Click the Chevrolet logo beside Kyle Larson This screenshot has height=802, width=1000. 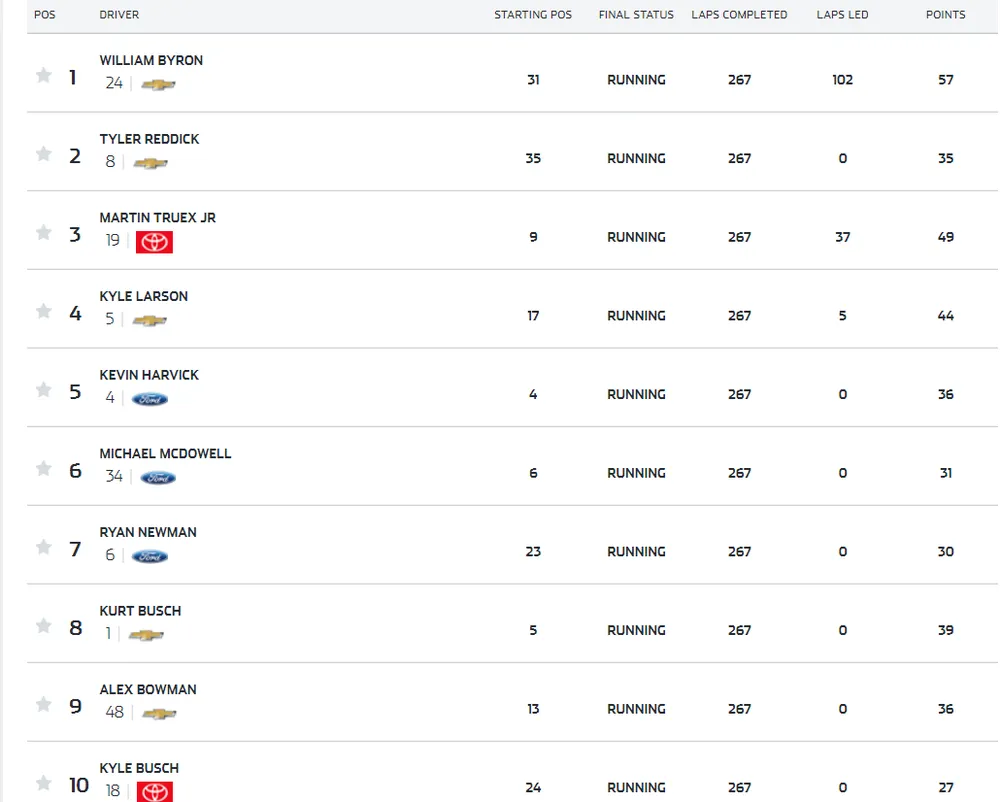click(x=150, y=321)
